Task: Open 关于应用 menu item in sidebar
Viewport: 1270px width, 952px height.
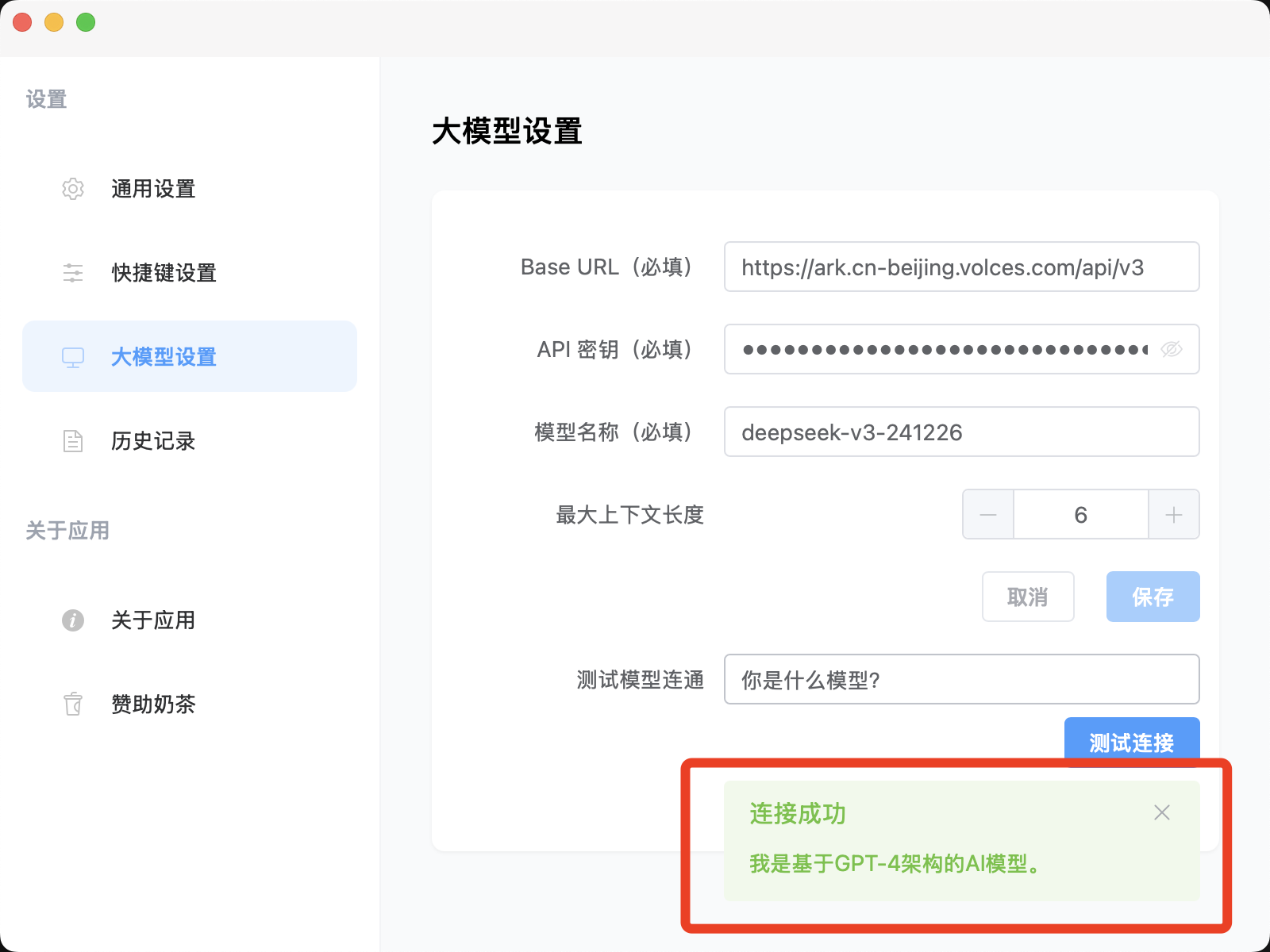Action: pyautogui.click(x=190, y=620)
